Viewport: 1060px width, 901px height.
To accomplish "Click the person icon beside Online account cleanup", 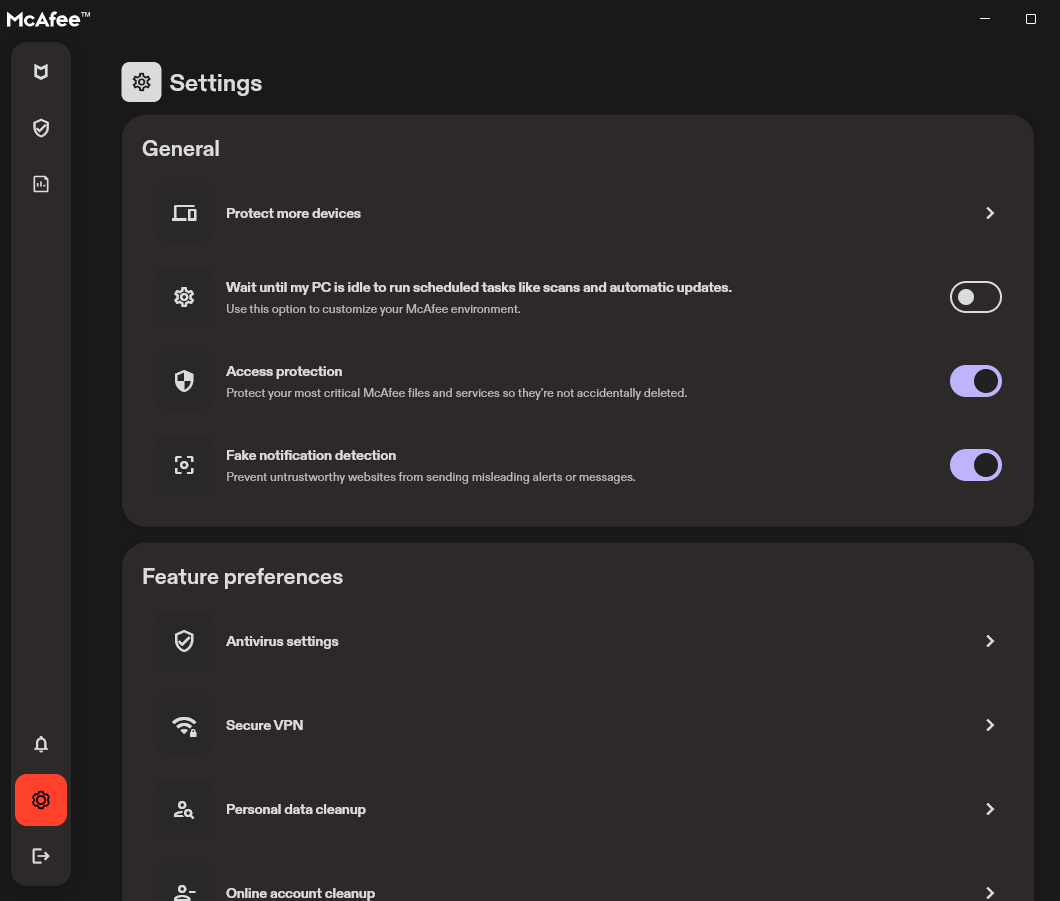I will (x=184, y=893).
